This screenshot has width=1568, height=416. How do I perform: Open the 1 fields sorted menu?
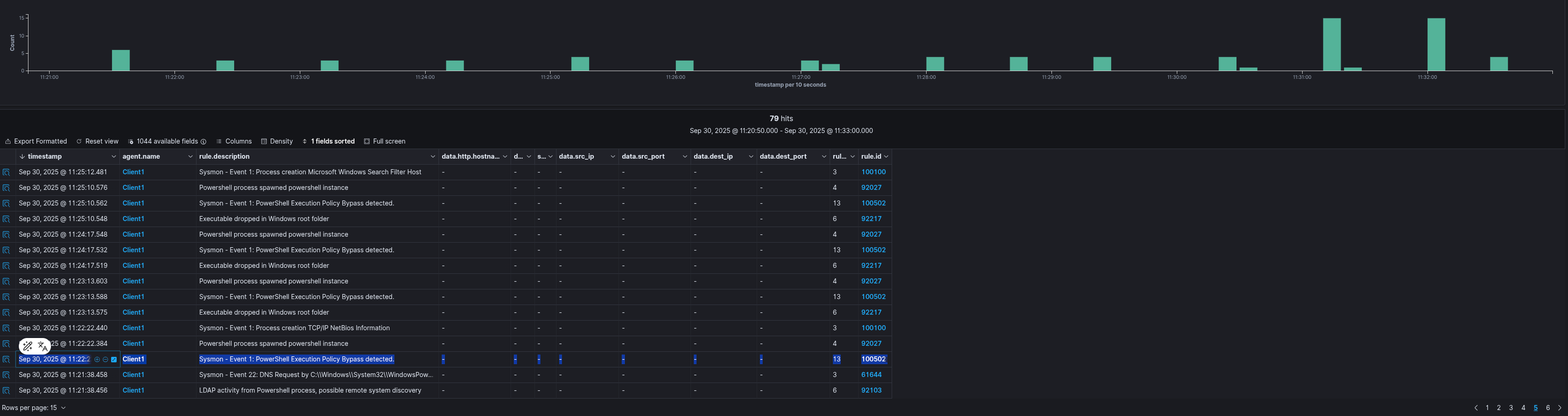point(328,141)
